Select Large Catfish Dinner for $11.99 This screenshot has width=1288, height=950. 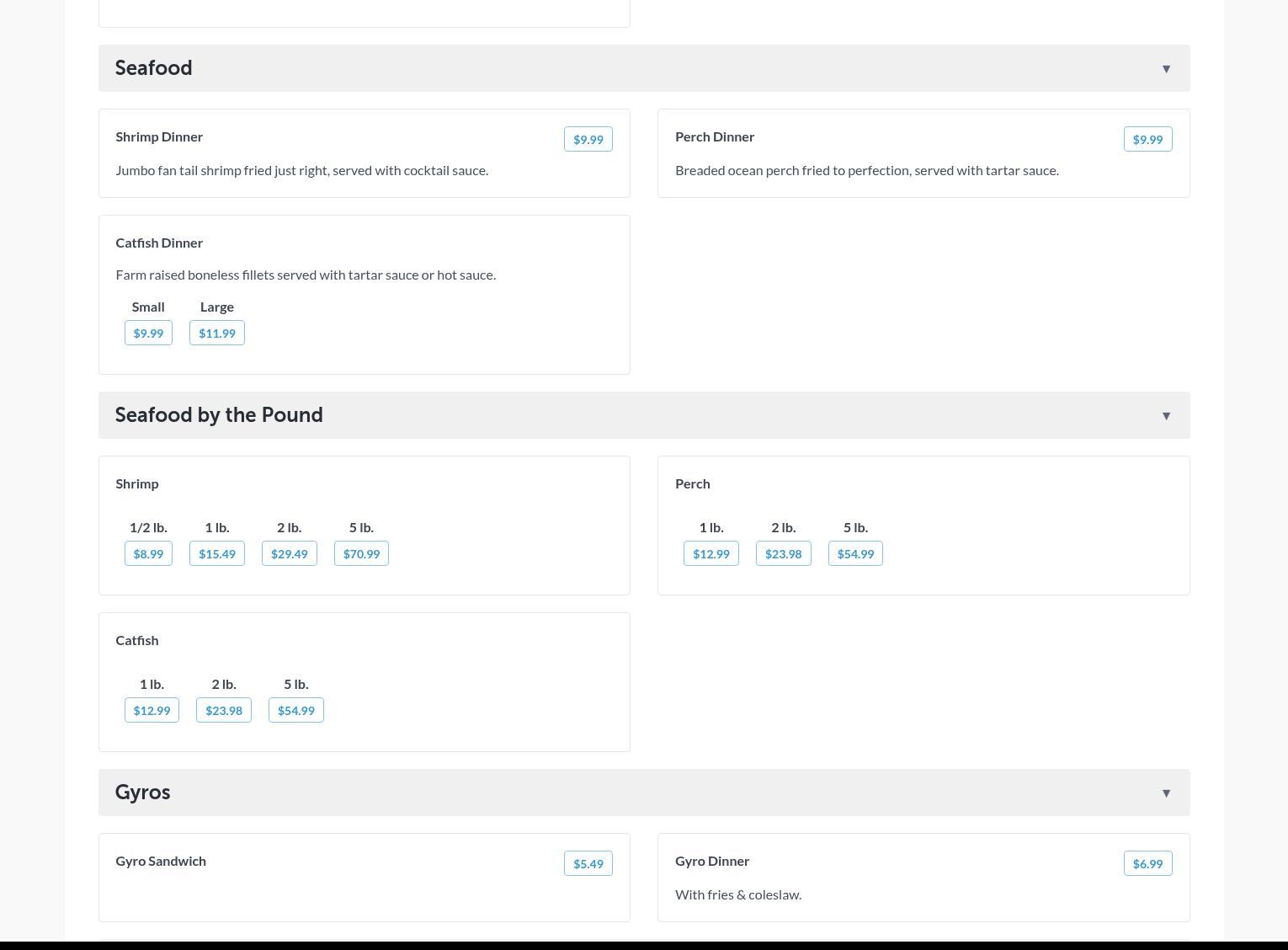216,334
